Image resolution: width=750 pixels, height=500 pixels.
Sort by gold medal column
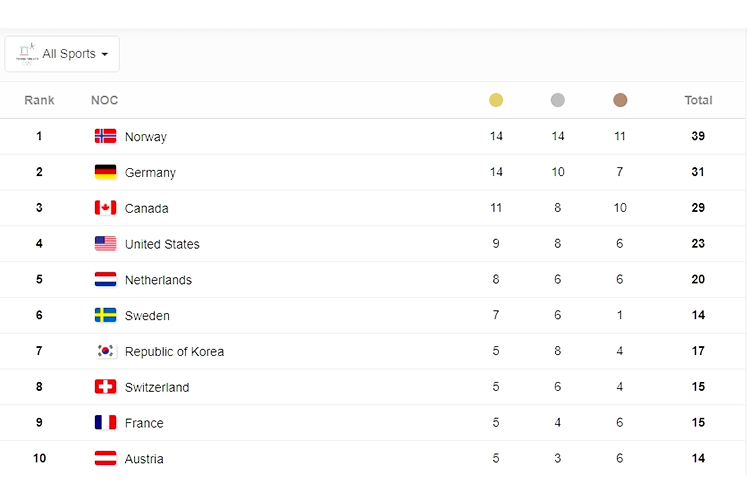pyautogui.click(x=496, y=100)
